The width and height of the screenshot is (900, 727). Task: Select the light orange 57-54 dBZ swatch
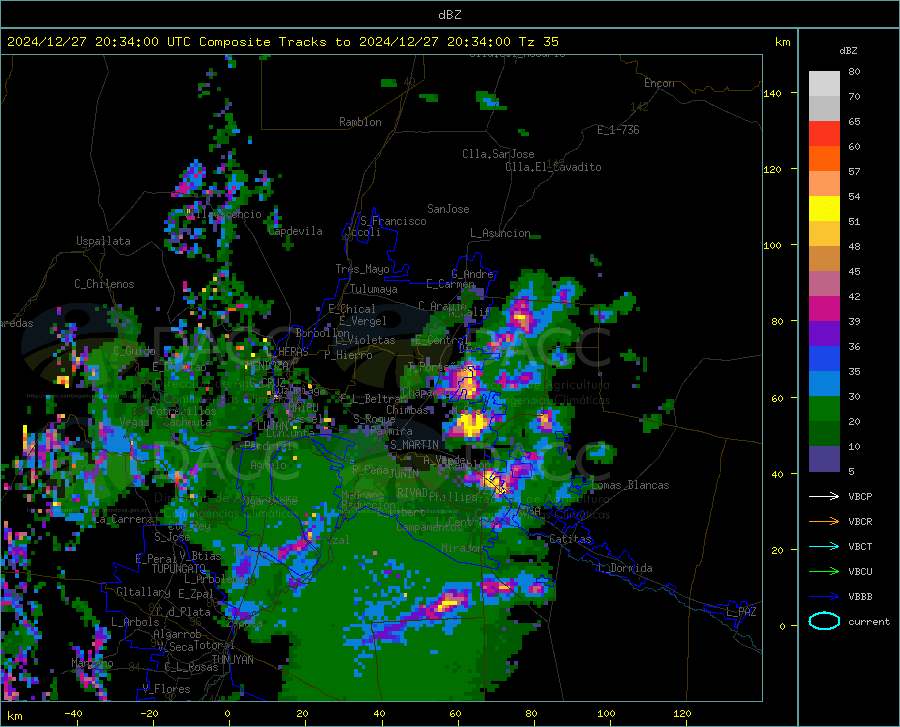(x=824, y=184)
